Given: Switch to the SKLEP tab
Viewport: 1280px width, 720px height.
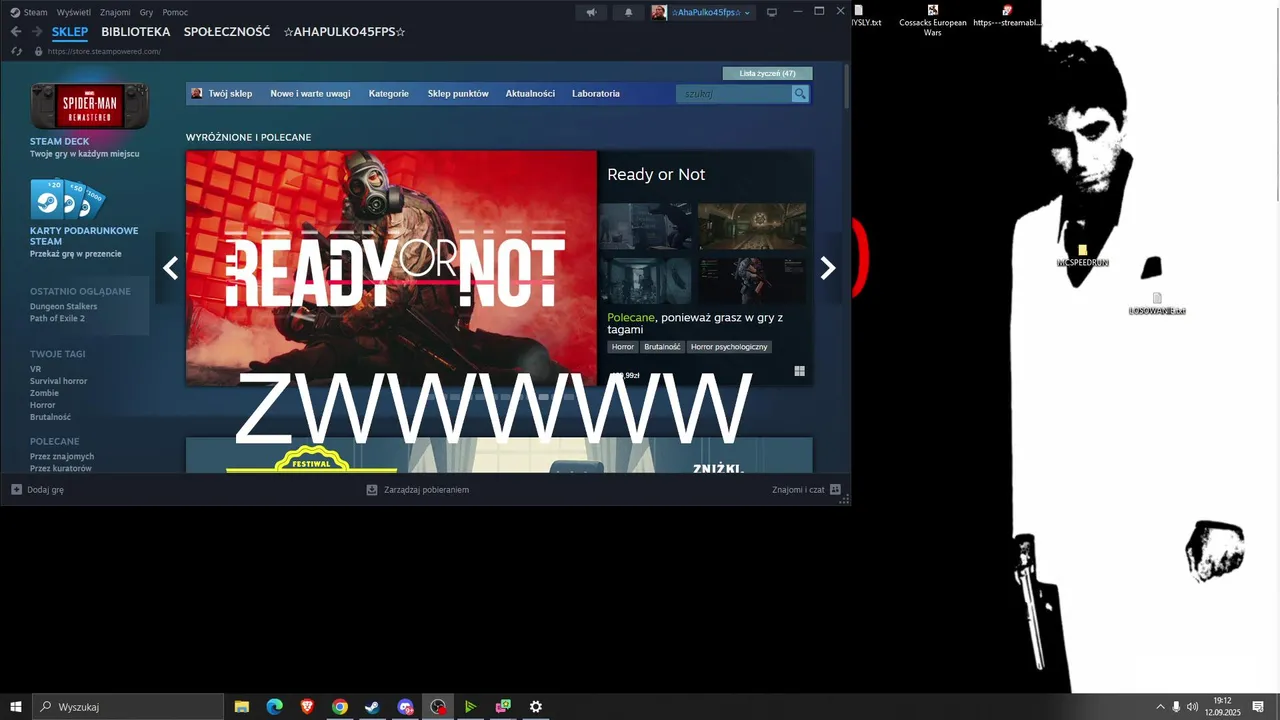Looking at the screenshot, I should [70, 32].
